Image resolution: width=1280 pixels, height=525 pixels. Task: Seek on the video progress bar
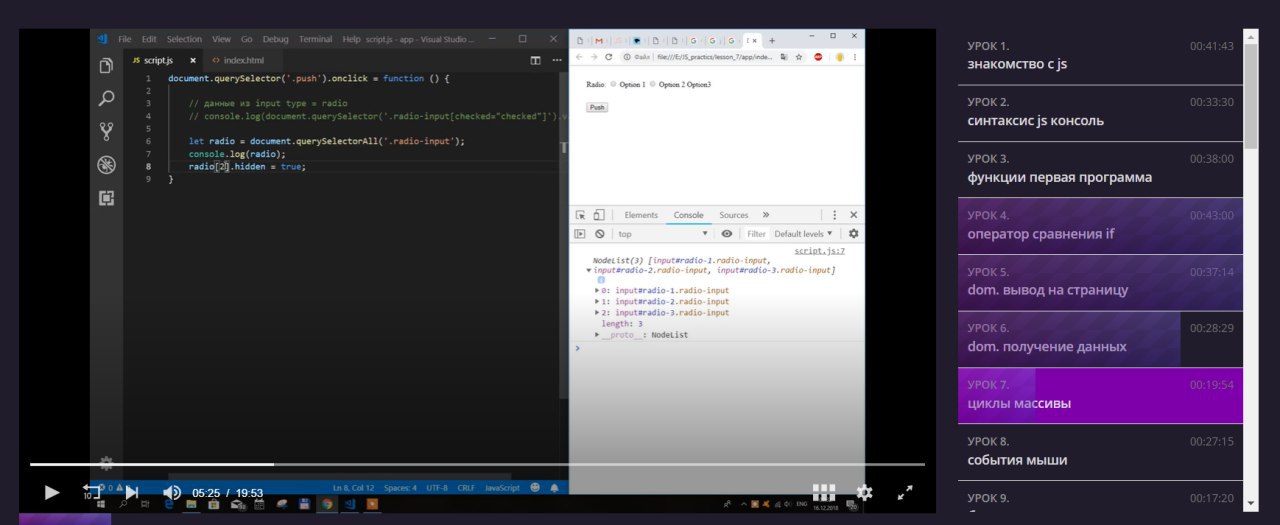[x=477, y=464]
